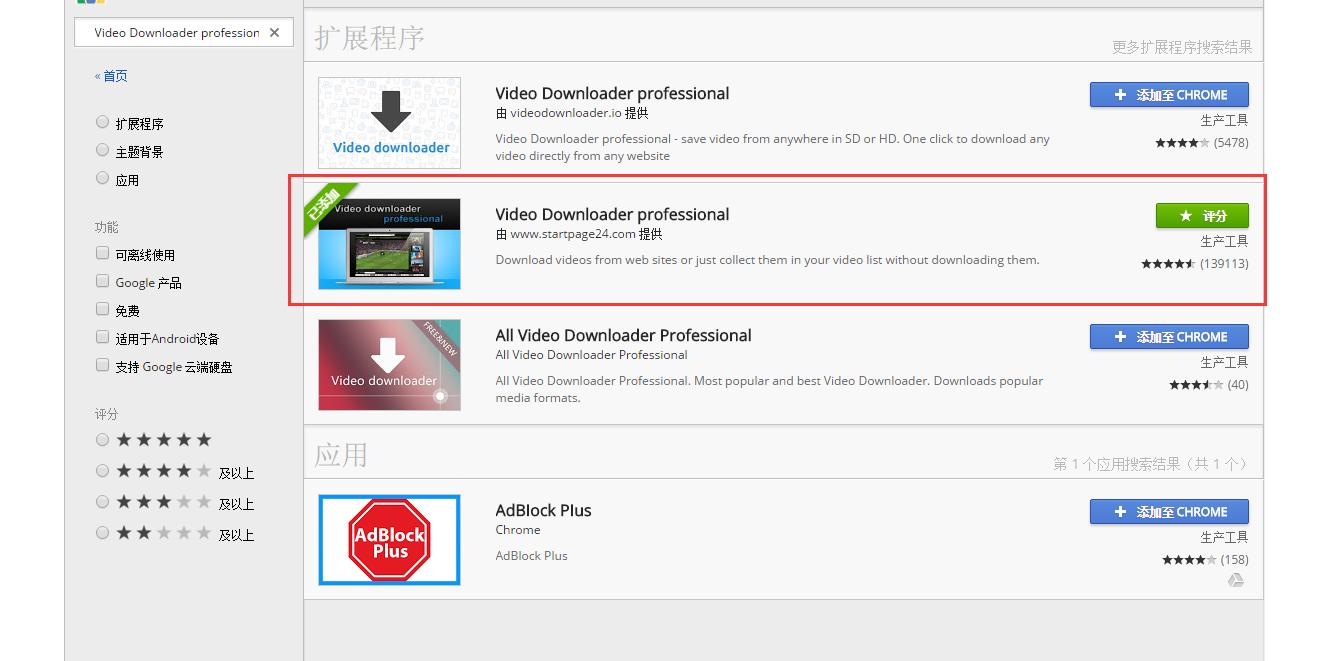Click the Google Drive icon under AdBlock Plus

tap(1236, 580)
